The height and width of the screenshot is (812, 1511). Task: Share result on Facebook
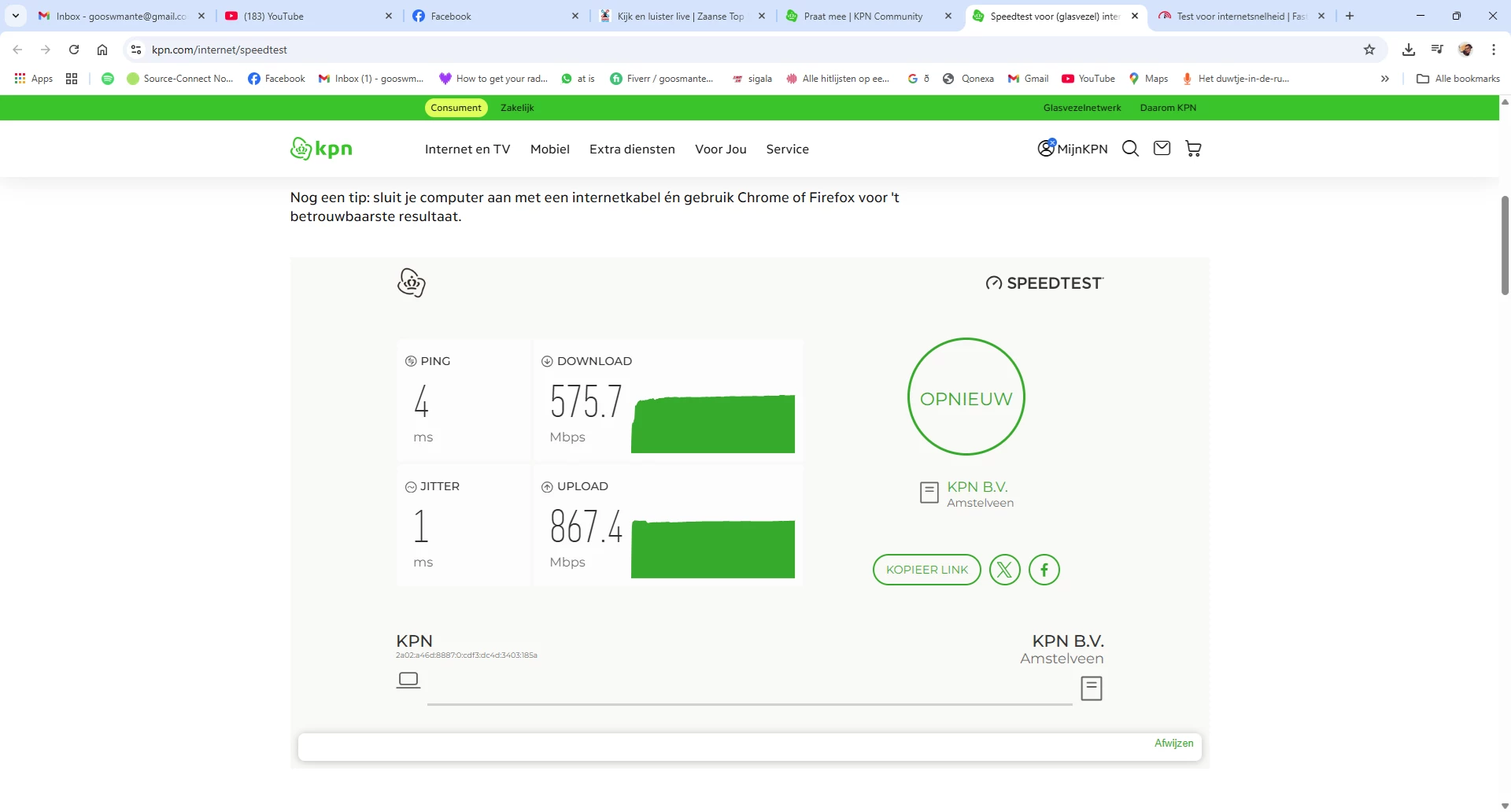1044,570
